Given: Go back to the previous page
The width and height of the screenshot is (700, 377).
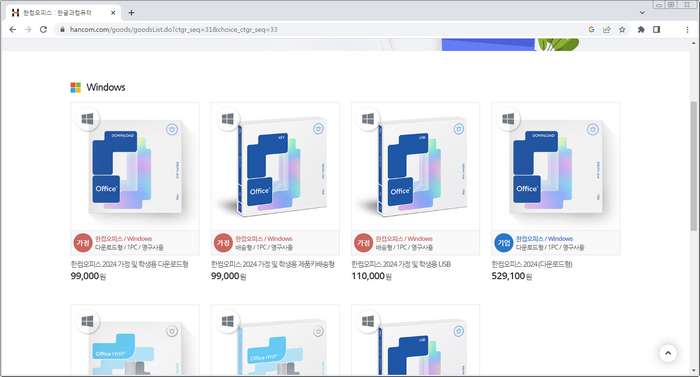Looking at the screenshot, I should coord(12,29).
